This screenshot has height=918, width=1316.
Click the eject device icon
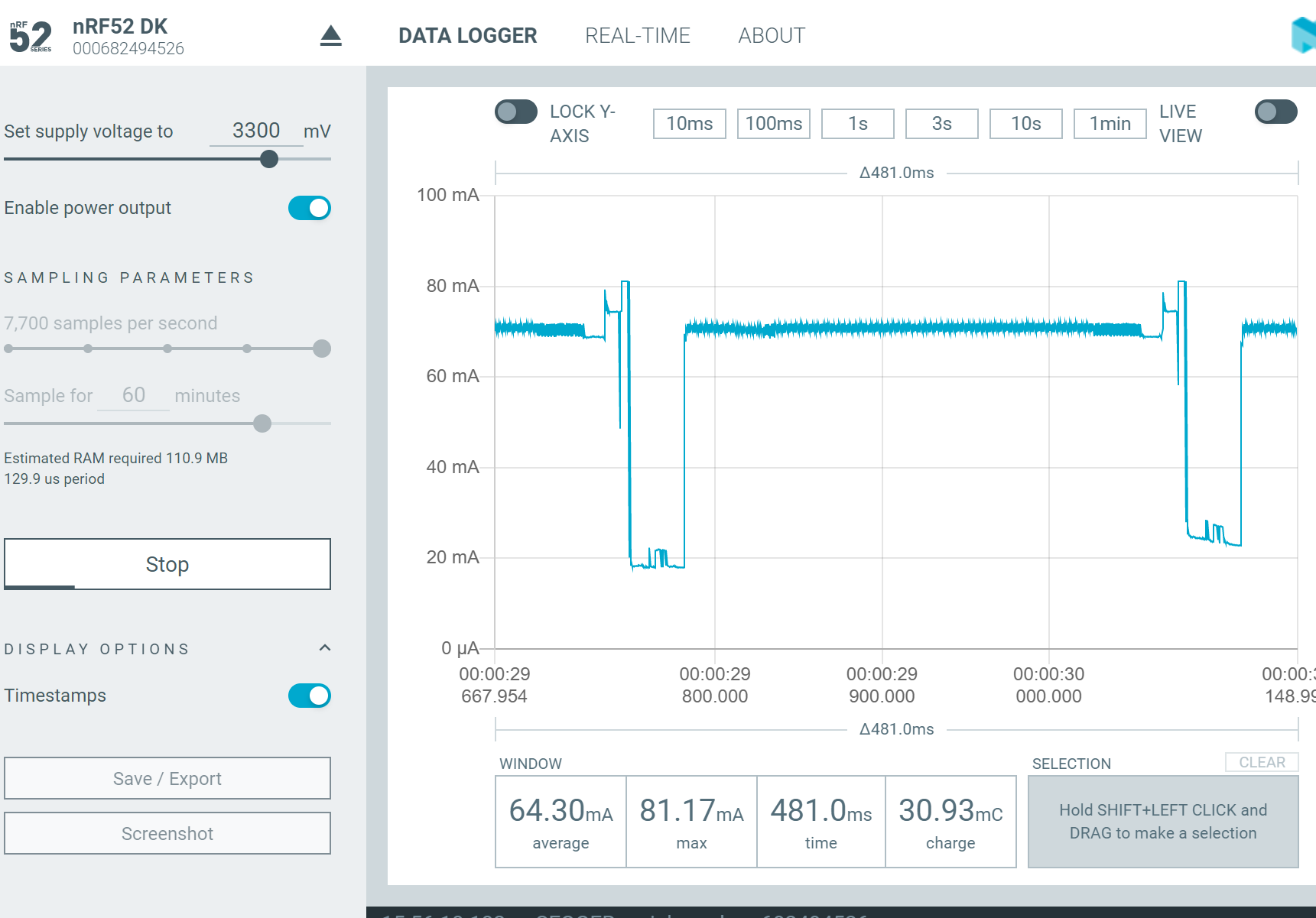click(330, 36)
